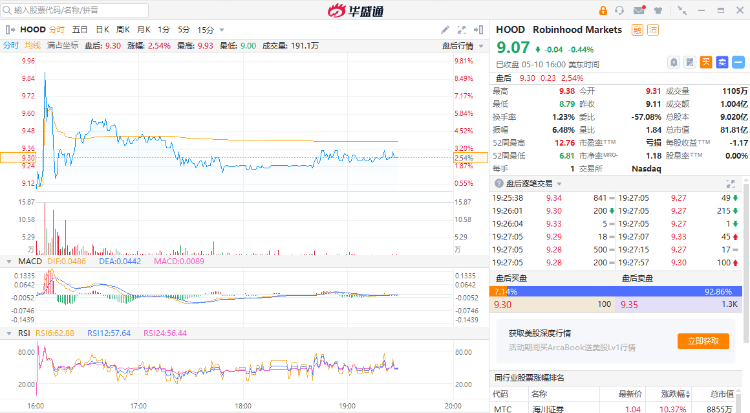Switch to 月K monthly candlestick tab
The image size is (750, 413).
(143, 30)
